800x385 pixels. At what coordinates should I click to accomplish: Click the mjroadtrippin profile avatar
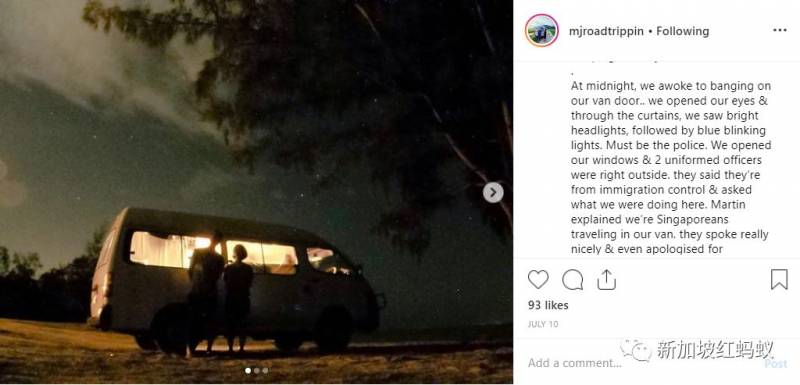tap(541, 31)
